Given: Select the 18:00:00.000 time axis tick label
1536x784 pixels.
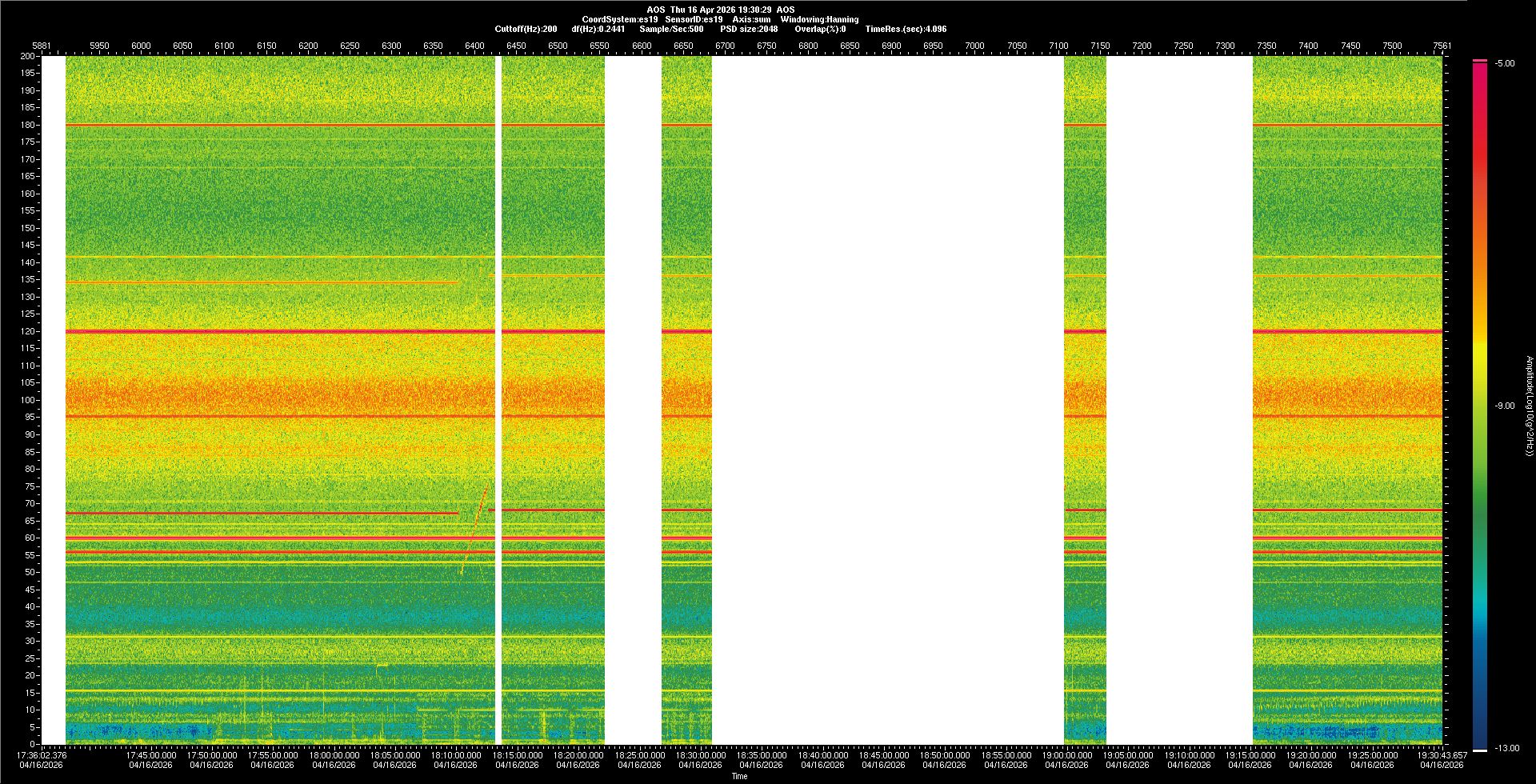Looking at the screenshot, I should tap(334, 755).
